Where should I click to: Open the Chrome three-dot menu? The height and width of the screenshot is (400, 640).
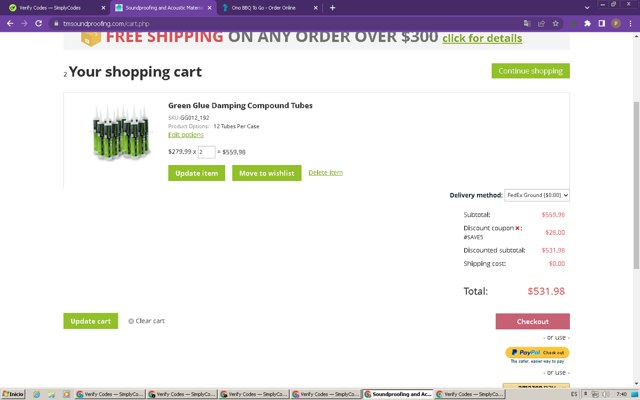tap(630, 24)
